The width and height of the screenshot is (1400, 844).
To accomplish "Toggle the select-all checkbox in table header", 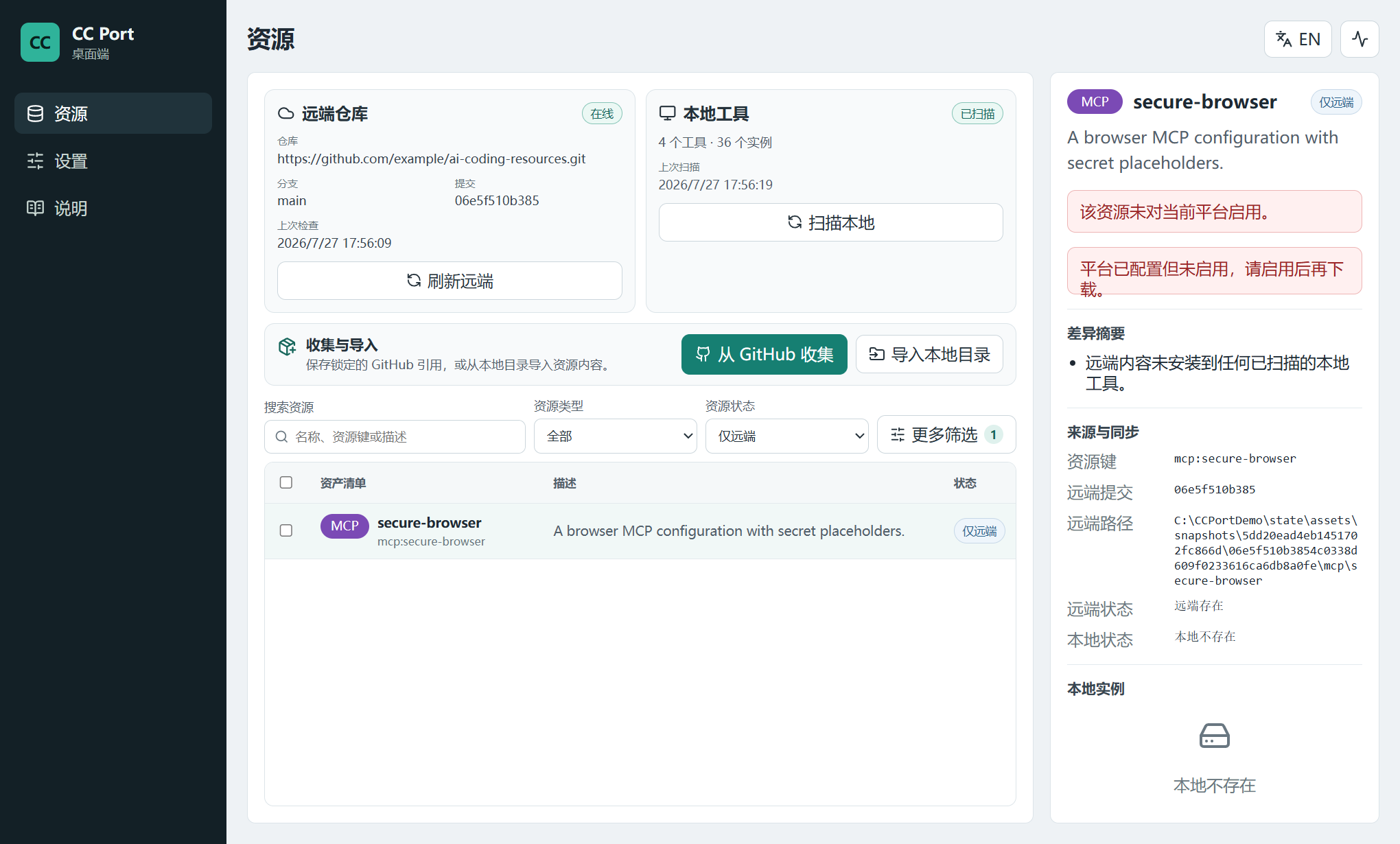I will [x=286, y=482].
